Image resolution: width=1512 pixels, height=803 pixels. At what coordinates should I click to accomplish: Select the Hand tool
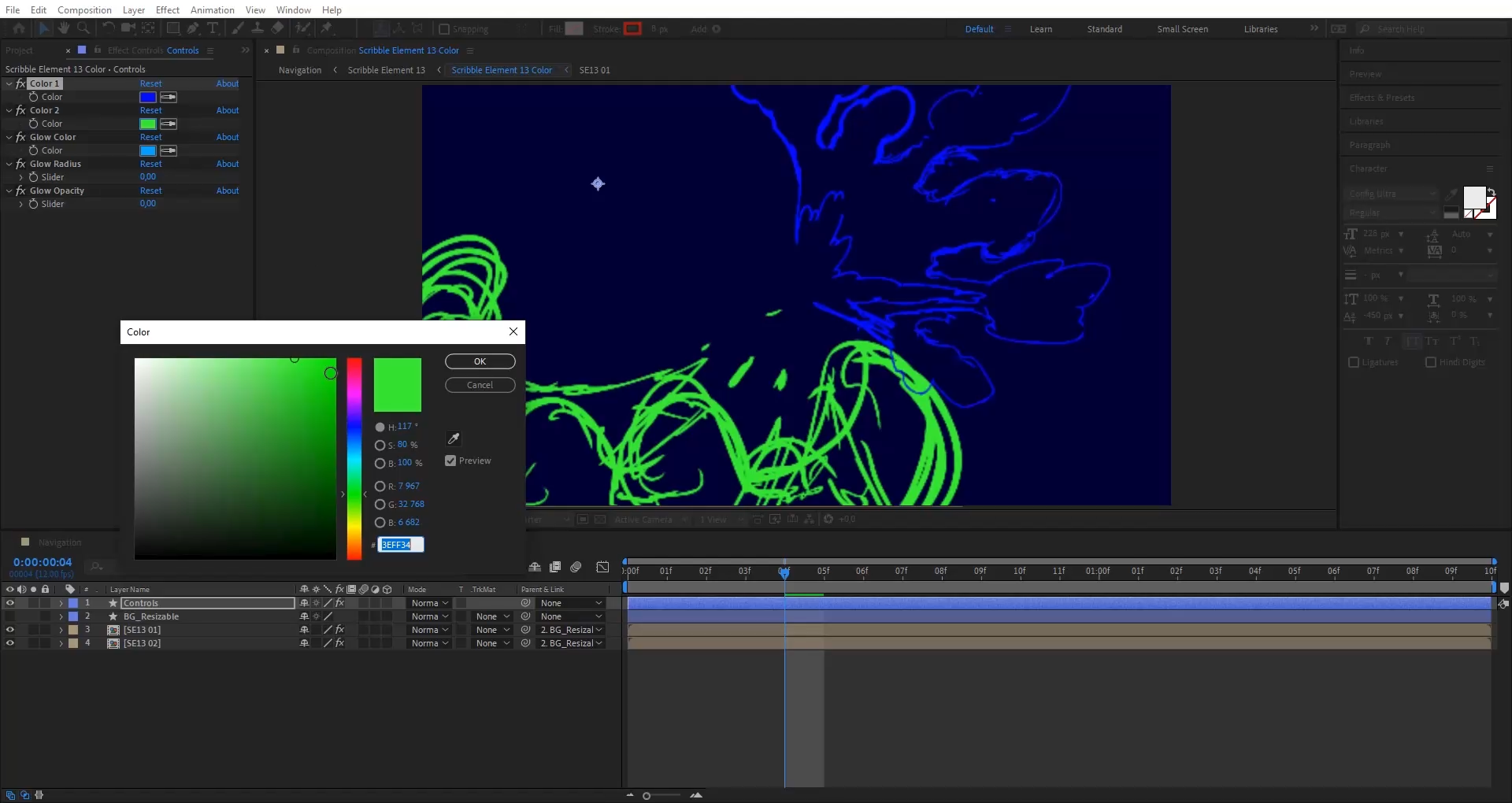tap(63, 28)
